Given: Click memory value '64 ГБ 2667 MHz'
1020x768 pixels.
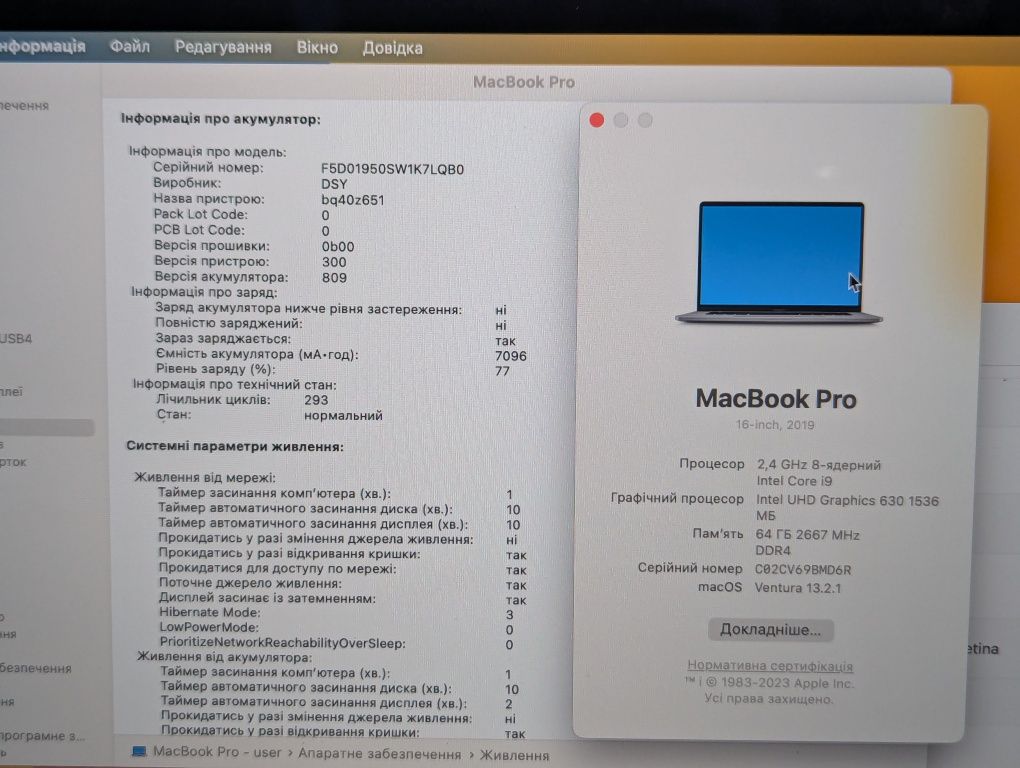Looking at the screenshot, I should (807, 535).
